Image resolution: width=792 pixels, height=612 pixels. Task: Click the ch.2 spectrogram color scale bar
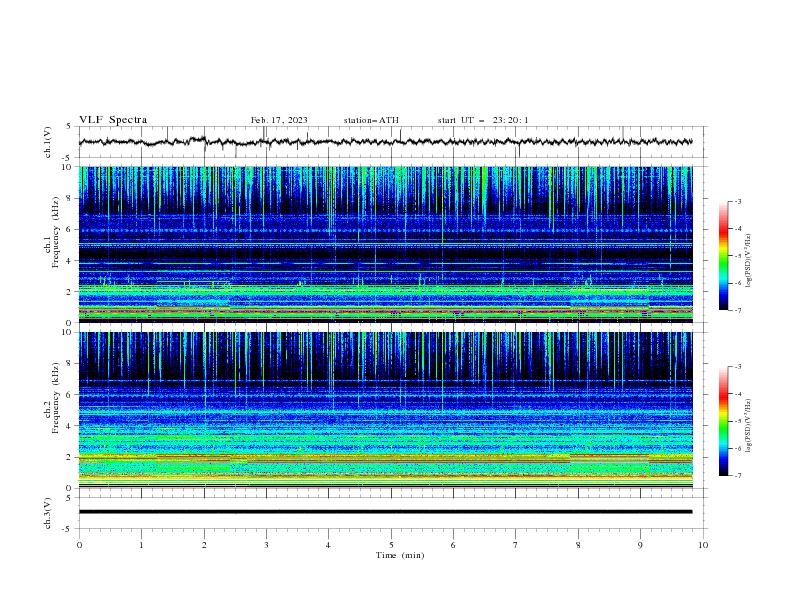723,421
